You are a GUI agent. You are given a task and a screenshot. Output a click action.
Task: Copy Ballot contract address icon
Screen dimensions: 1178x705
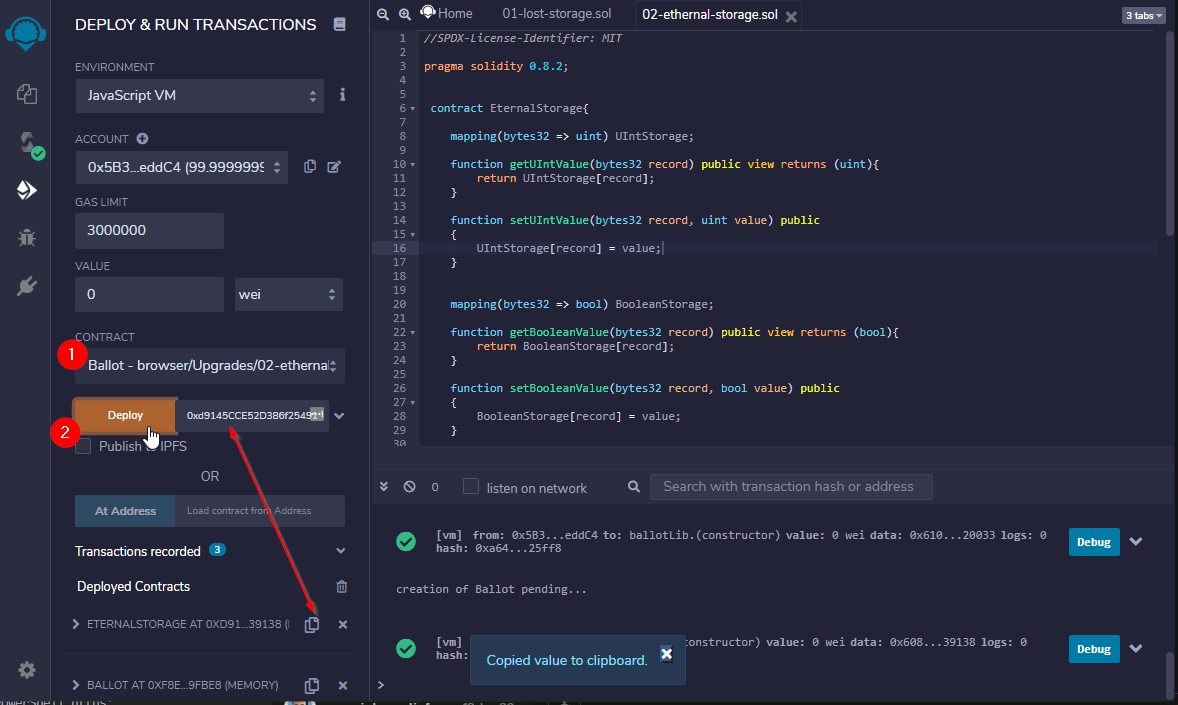[312, 685]
